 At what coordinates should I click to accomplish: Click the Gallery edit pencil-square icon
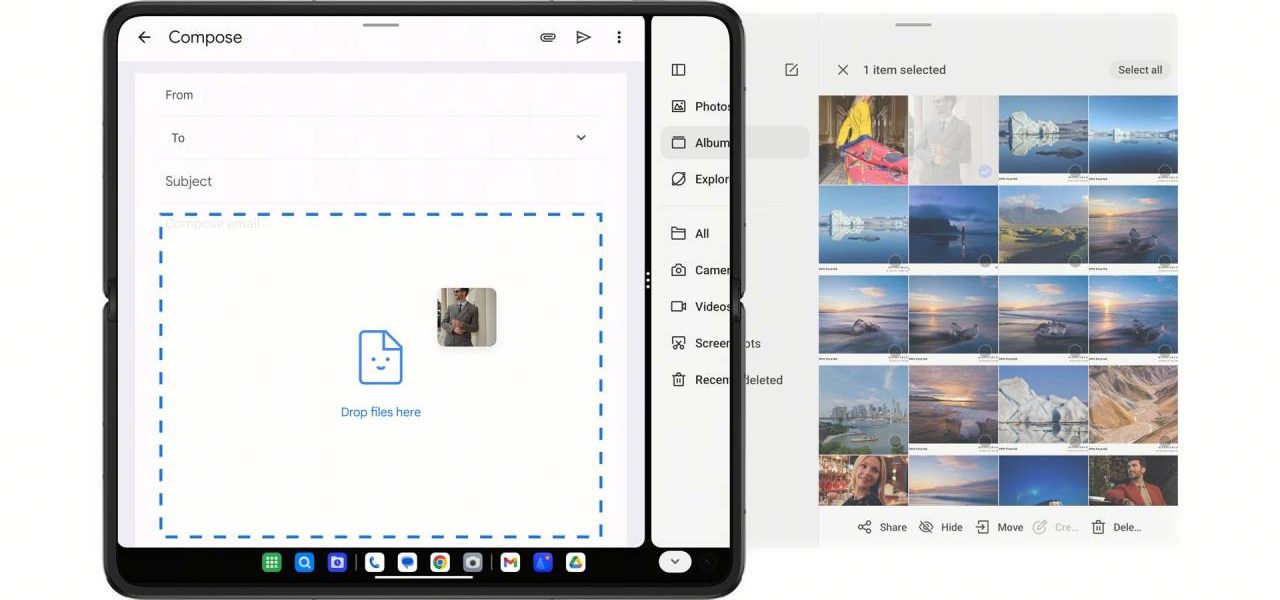[x=791, y=70]
